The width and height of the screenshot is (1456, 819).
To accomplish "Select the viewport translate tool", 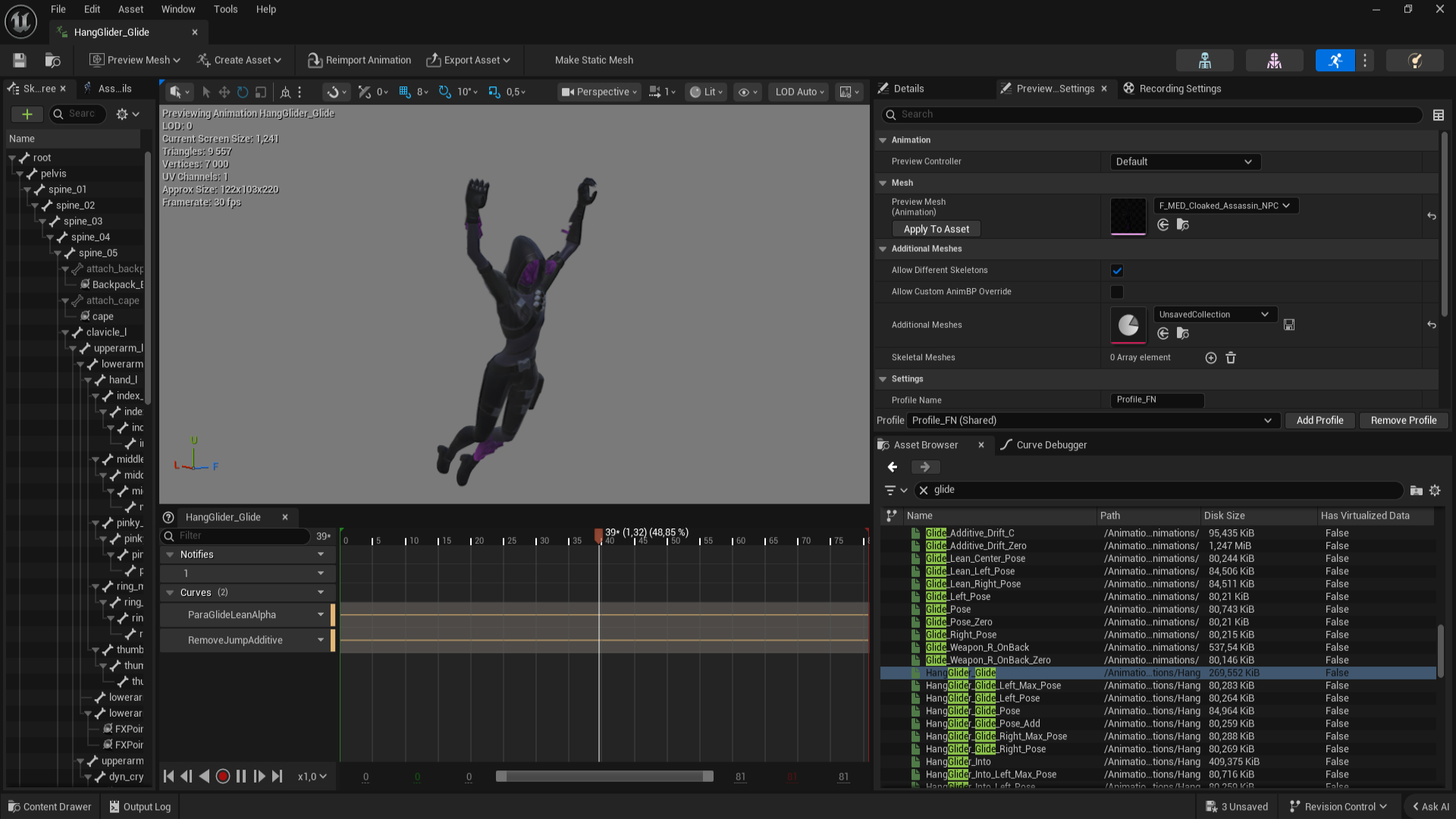I will coord(224,92).
